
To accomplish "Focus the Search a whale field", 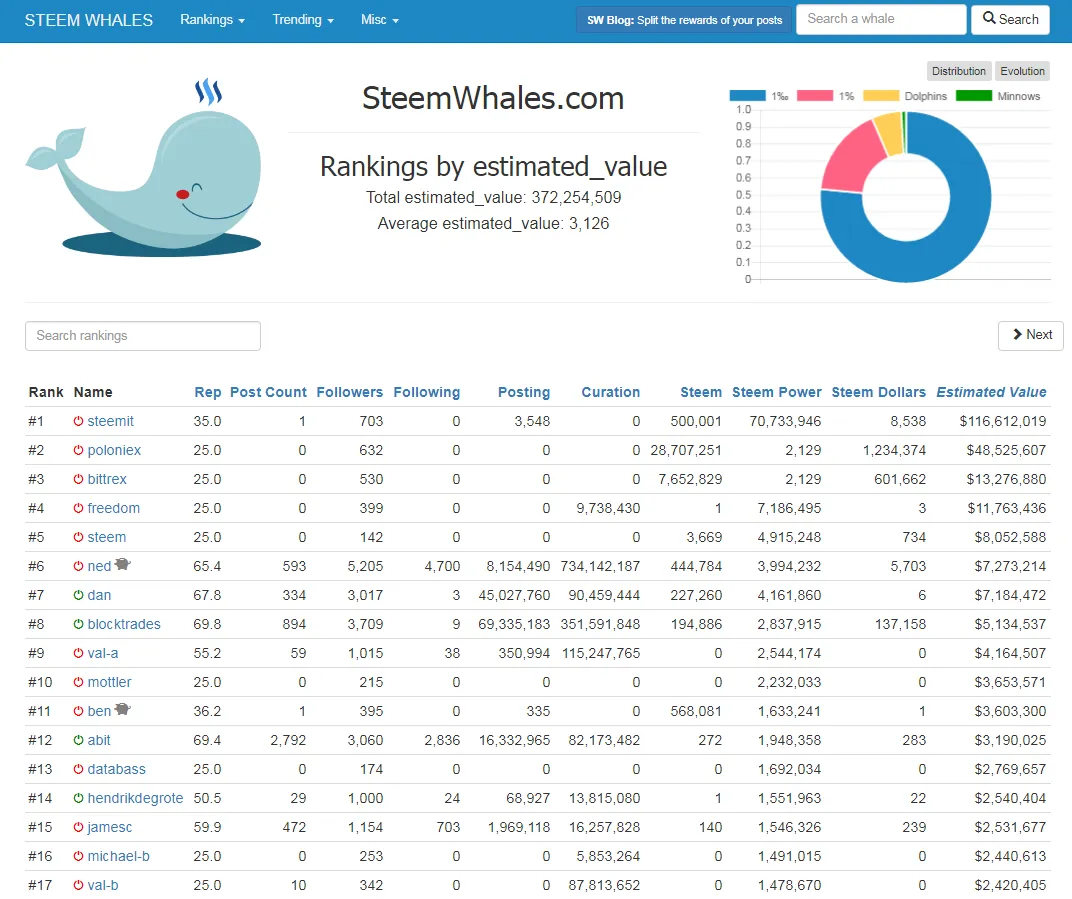I will (881, 19).
